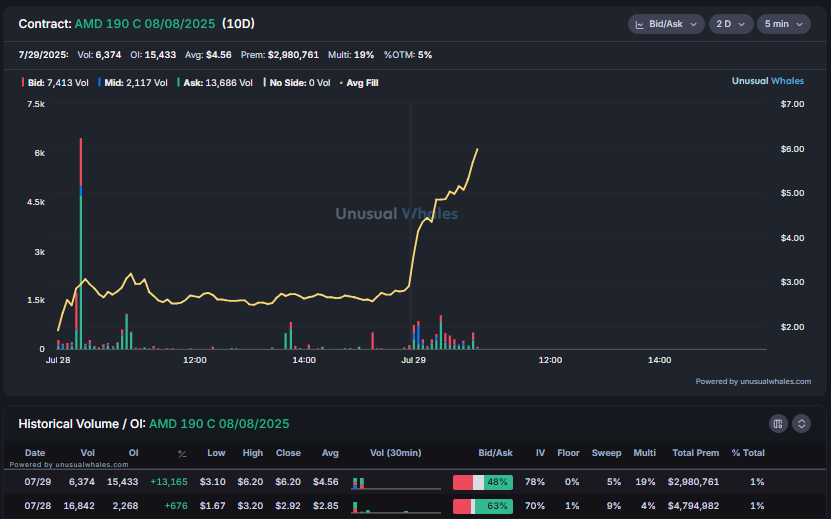Click the table columns settings icon
Viewport: 831px width, 519px height.
(778, 424)
